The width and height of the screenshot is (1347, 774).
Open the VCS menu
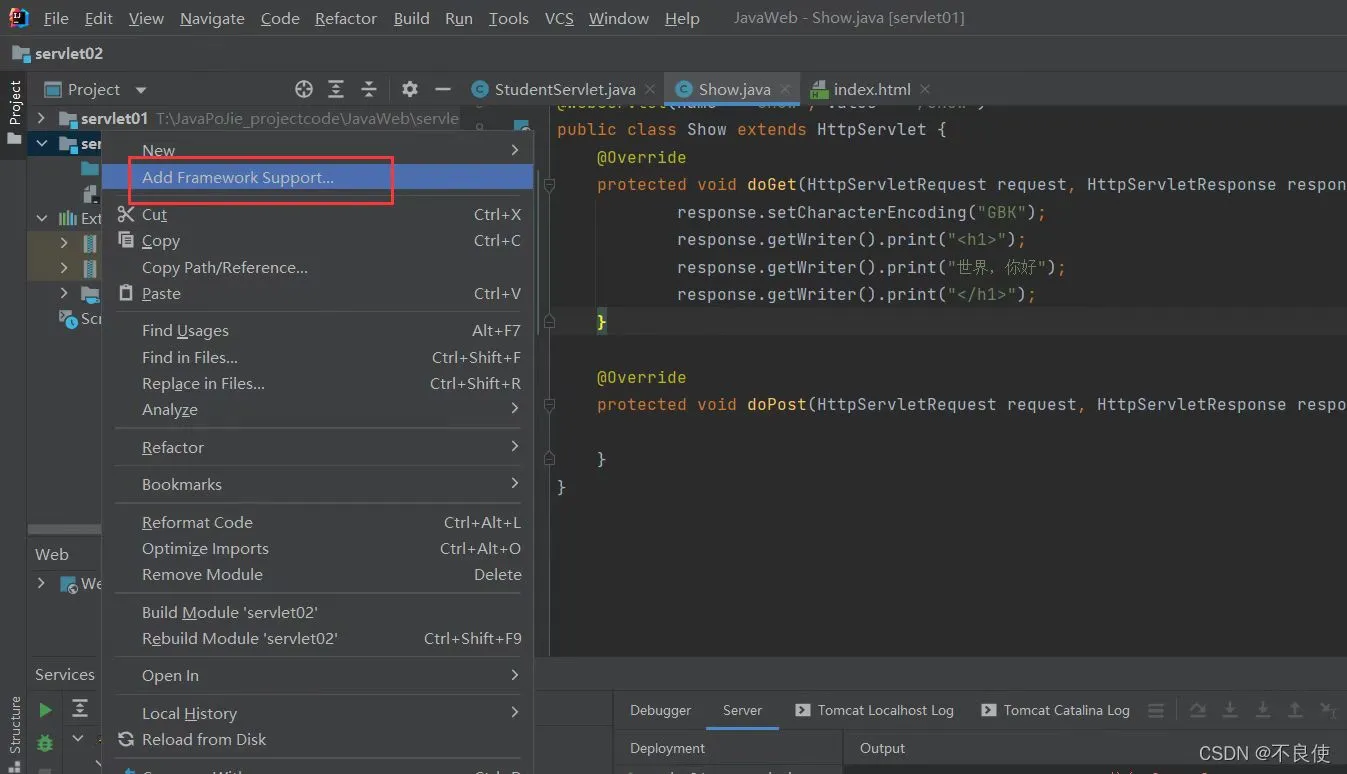[559, 19]
